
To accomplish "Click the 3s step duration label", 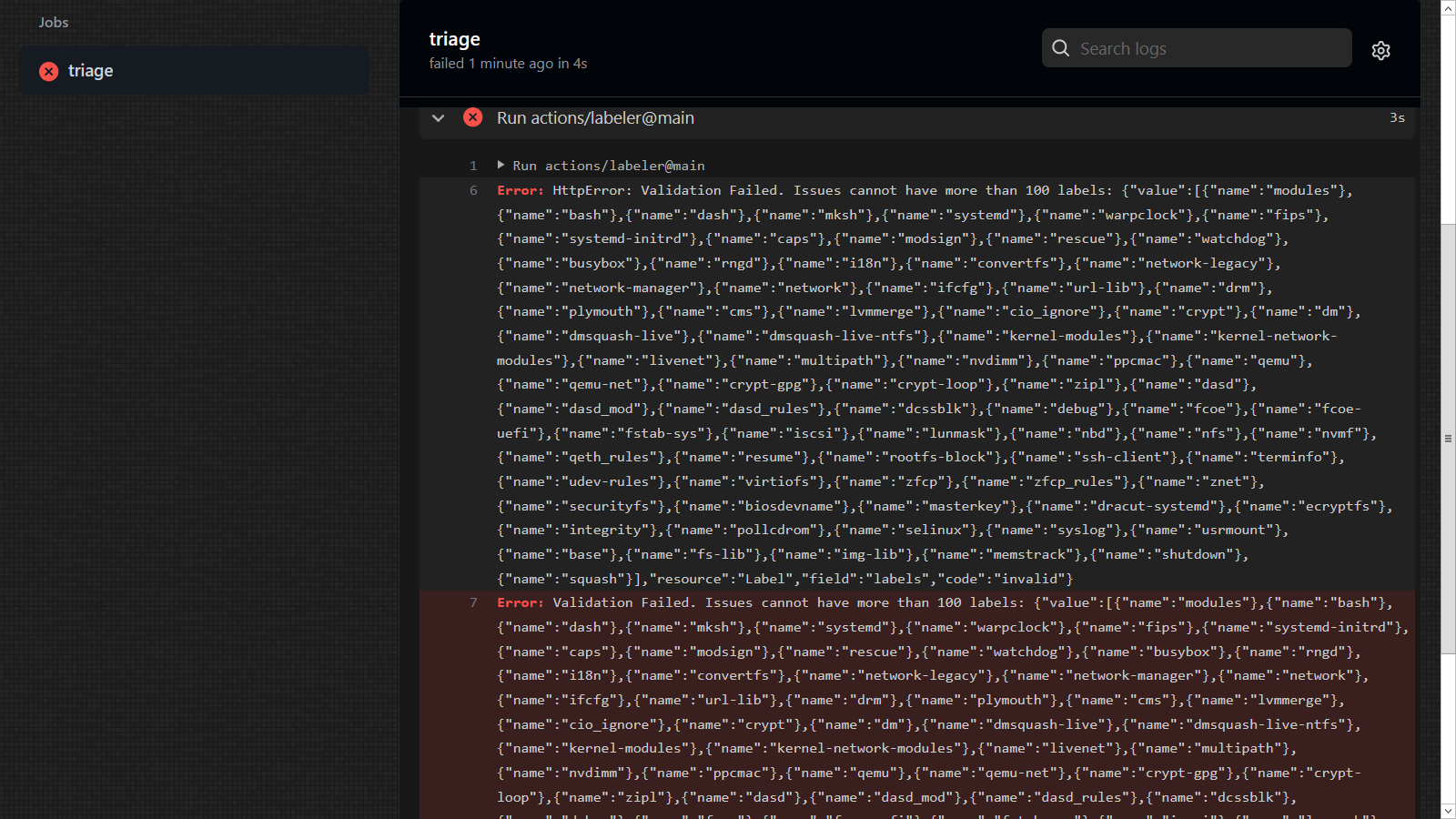I will coord(1397,118).
